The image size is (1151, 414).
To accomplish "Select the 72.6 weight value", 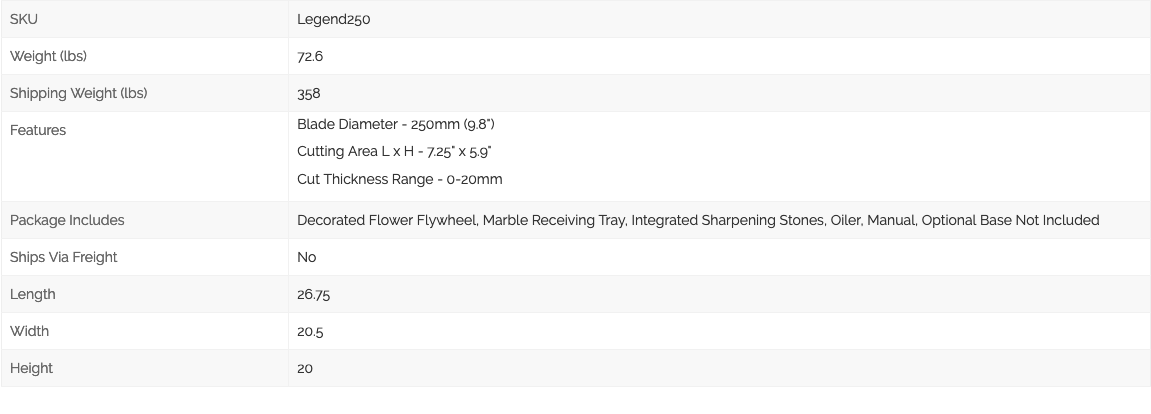I will (x=310, y=57).
